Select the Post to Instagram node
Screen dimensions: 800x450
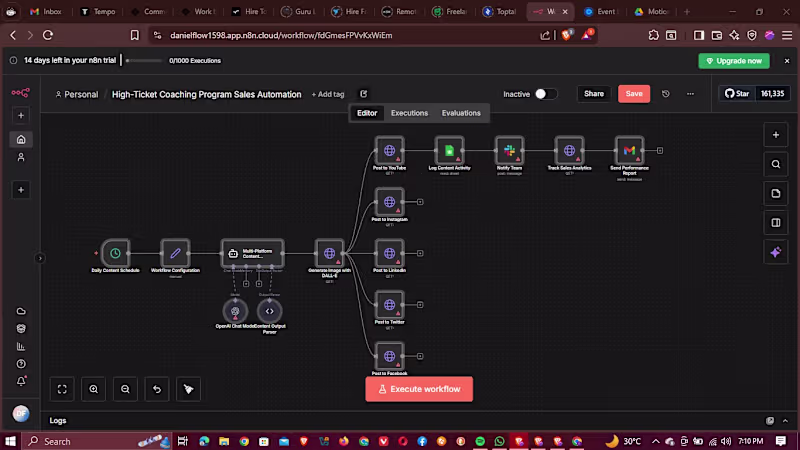click(389, 202)
